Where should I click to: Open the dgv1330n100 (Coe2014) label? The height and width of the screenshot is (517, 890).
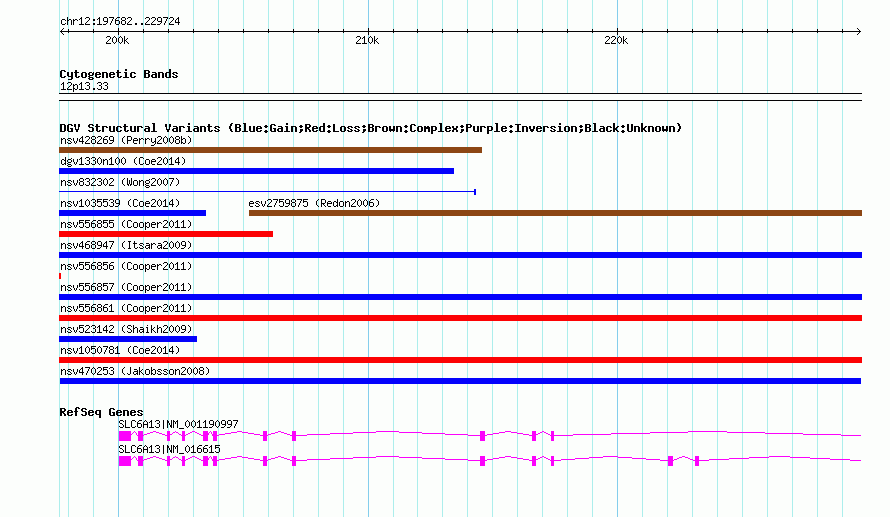point(123,161)
